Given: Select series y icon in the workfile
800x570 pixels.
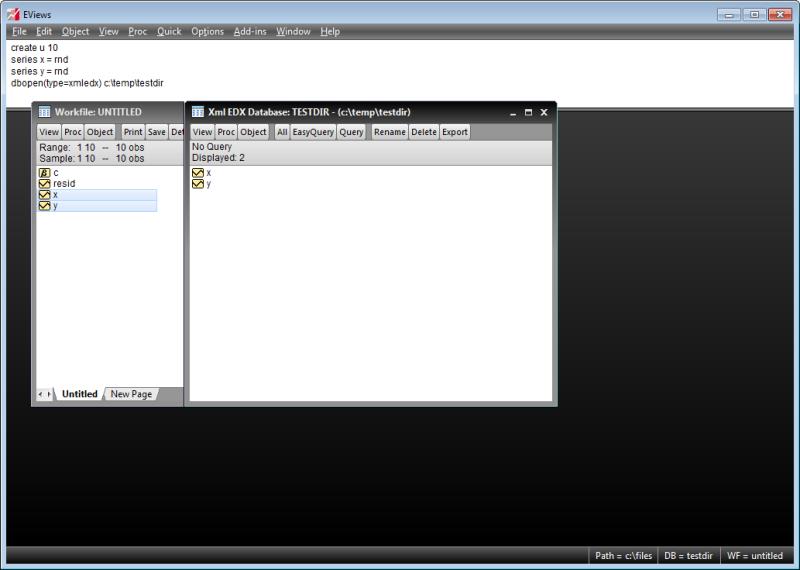Looking at the screenshot, I should [44, 206].
